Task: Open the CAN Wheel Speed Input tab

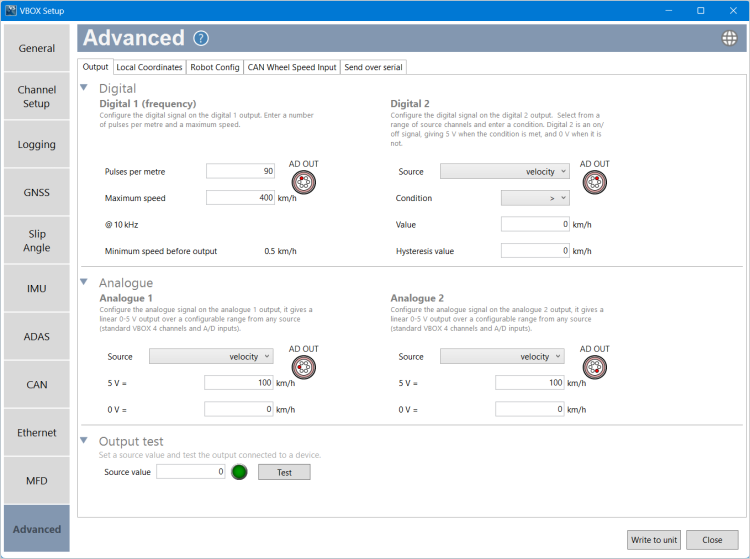Action: pos(292,67)
